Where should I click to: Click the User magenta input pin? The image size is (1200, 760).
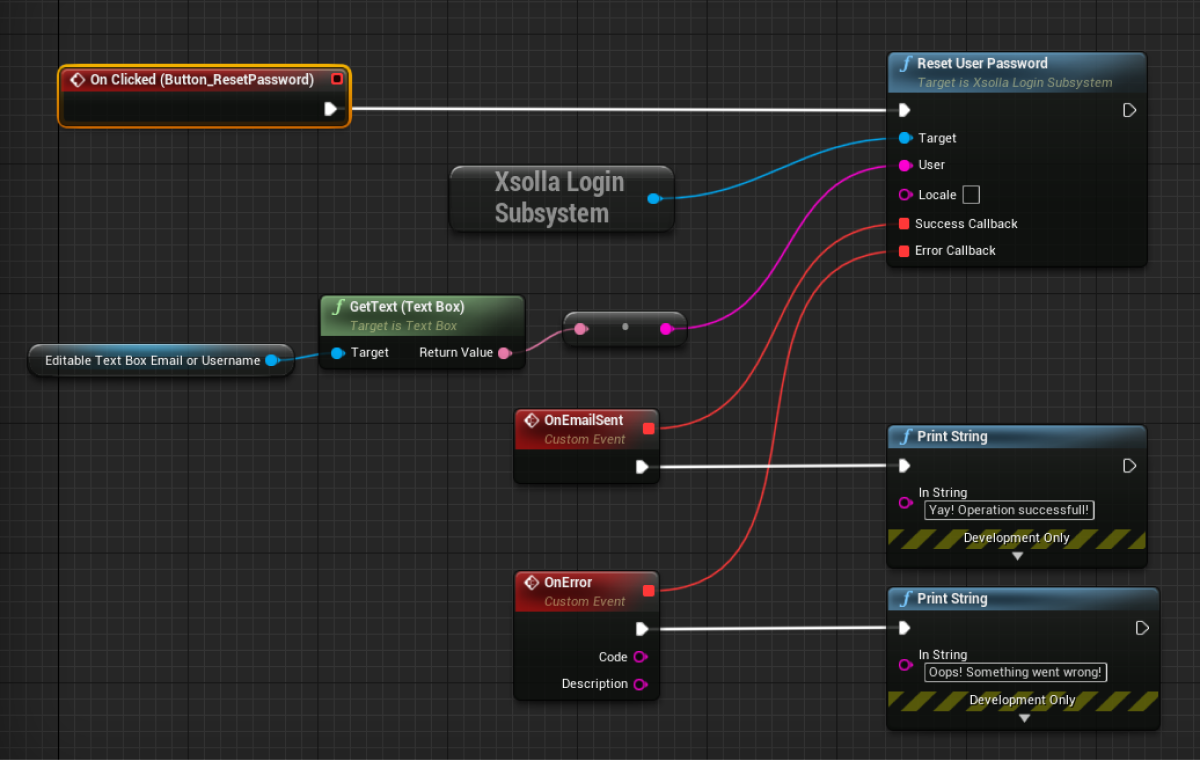(904, 165)
